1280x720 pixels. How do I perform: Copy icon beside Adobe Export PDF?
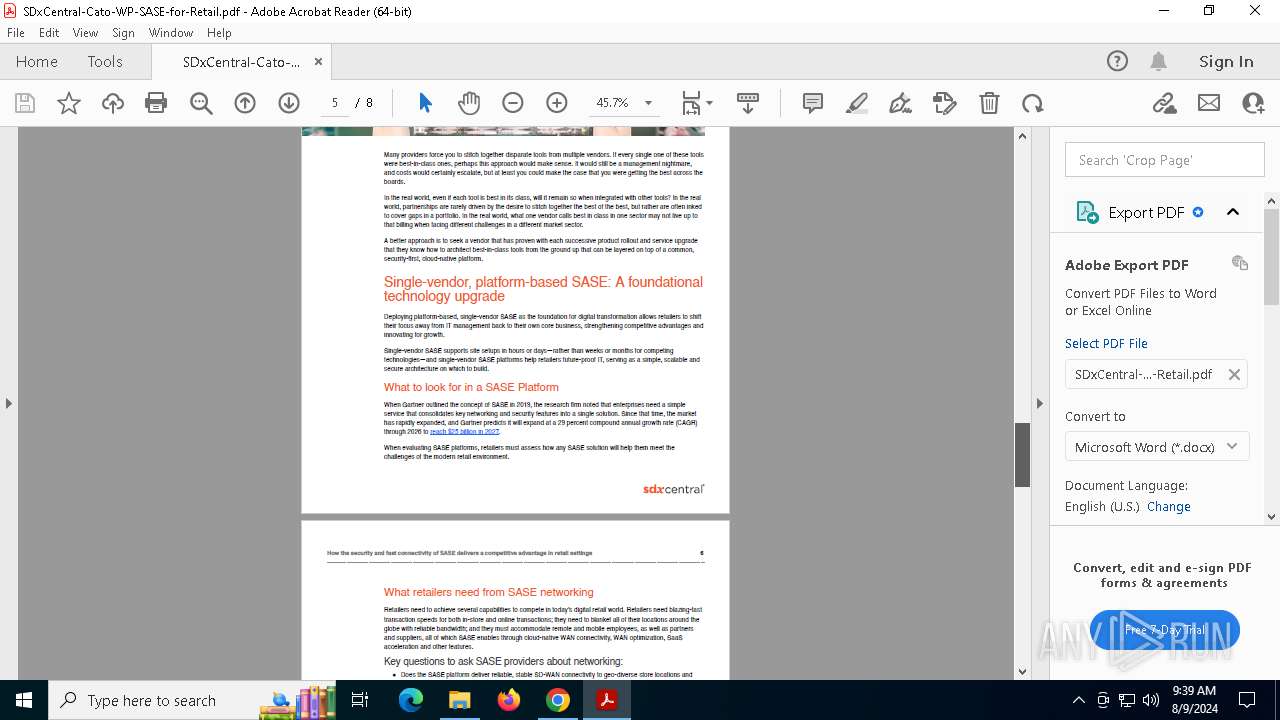[x=1240, y=263]
